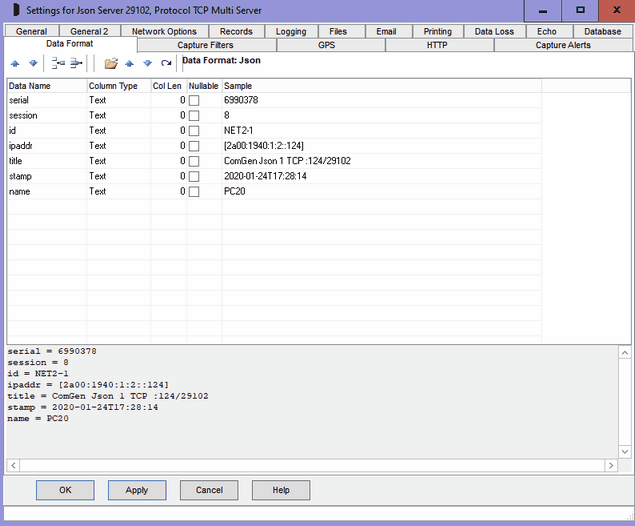
Task: Open the Printing tab
Action: (x=437, y=32)
